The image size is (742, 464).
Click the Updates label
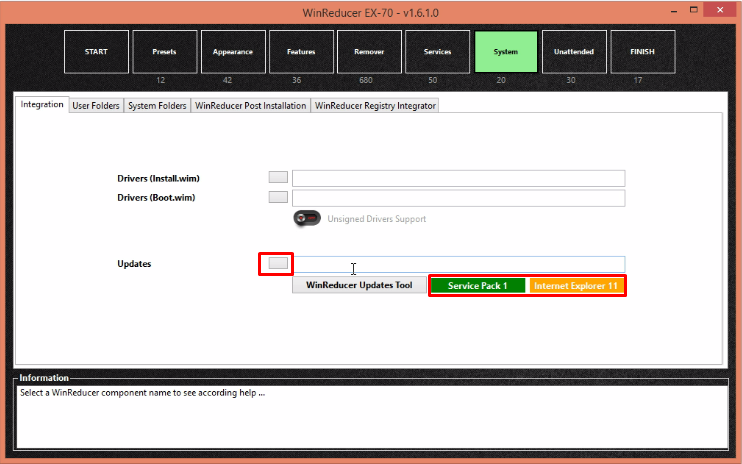134,264
